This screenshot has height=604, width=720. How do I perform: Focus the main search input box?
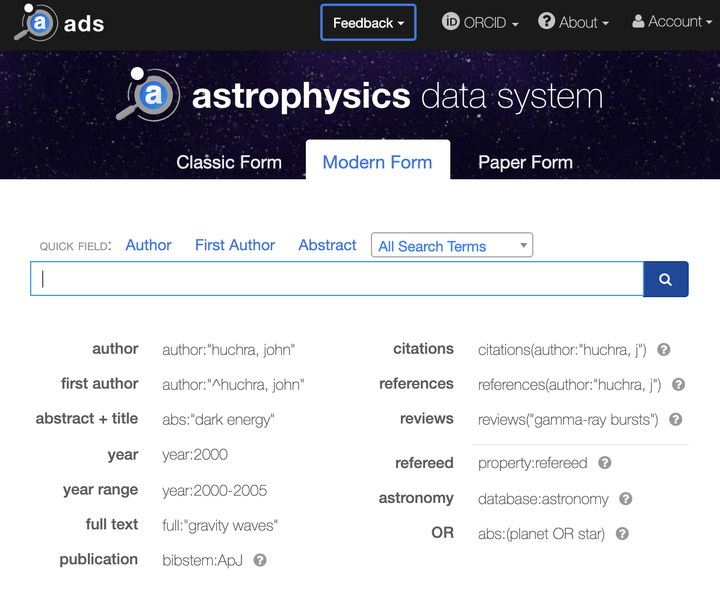pyautogui.click(x=337, y=279)
